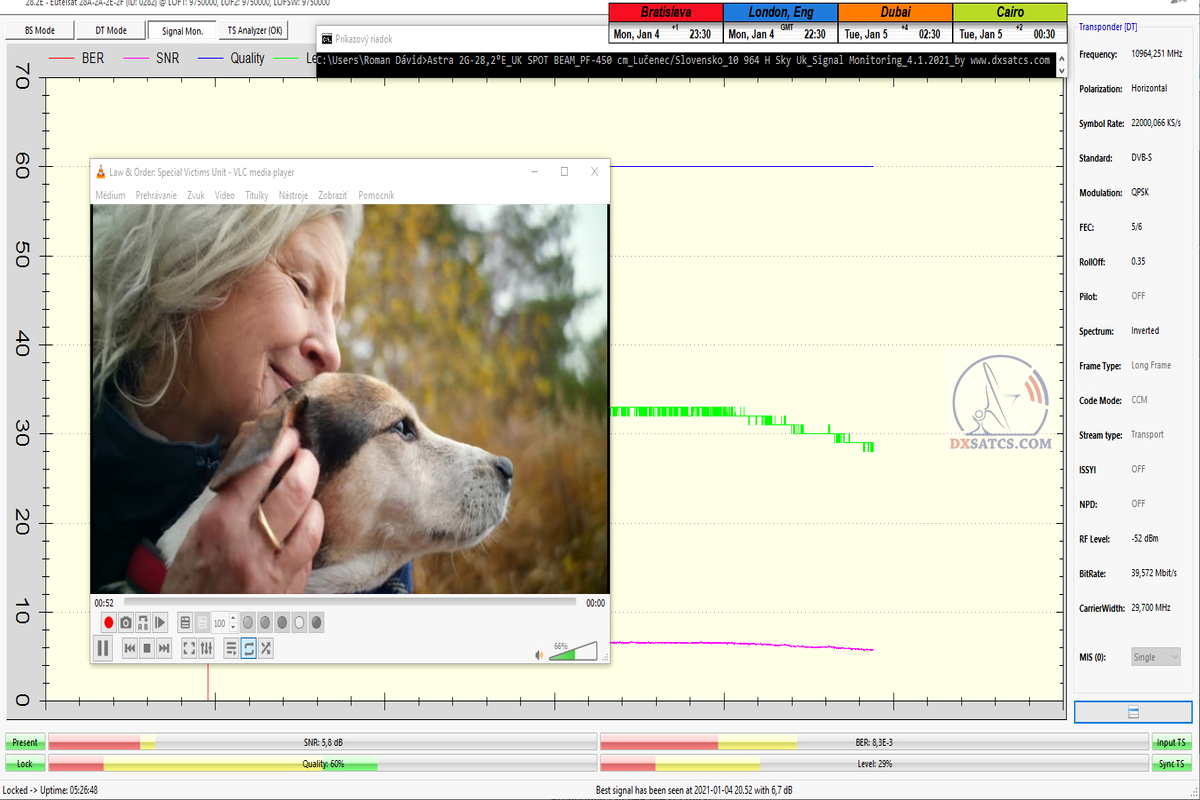Pause the video playback

(x=103, y=648)
